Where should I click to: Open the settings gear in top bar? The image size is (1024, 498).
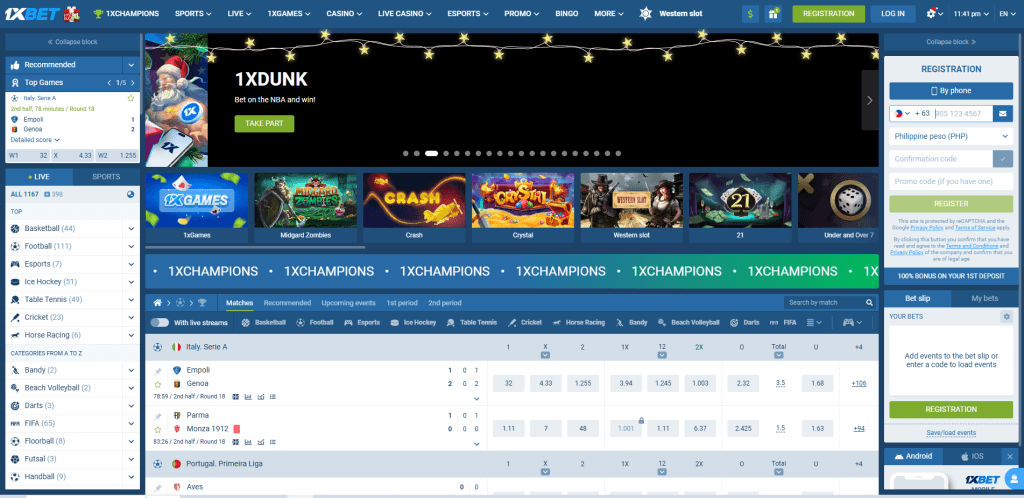coord(931,13)
